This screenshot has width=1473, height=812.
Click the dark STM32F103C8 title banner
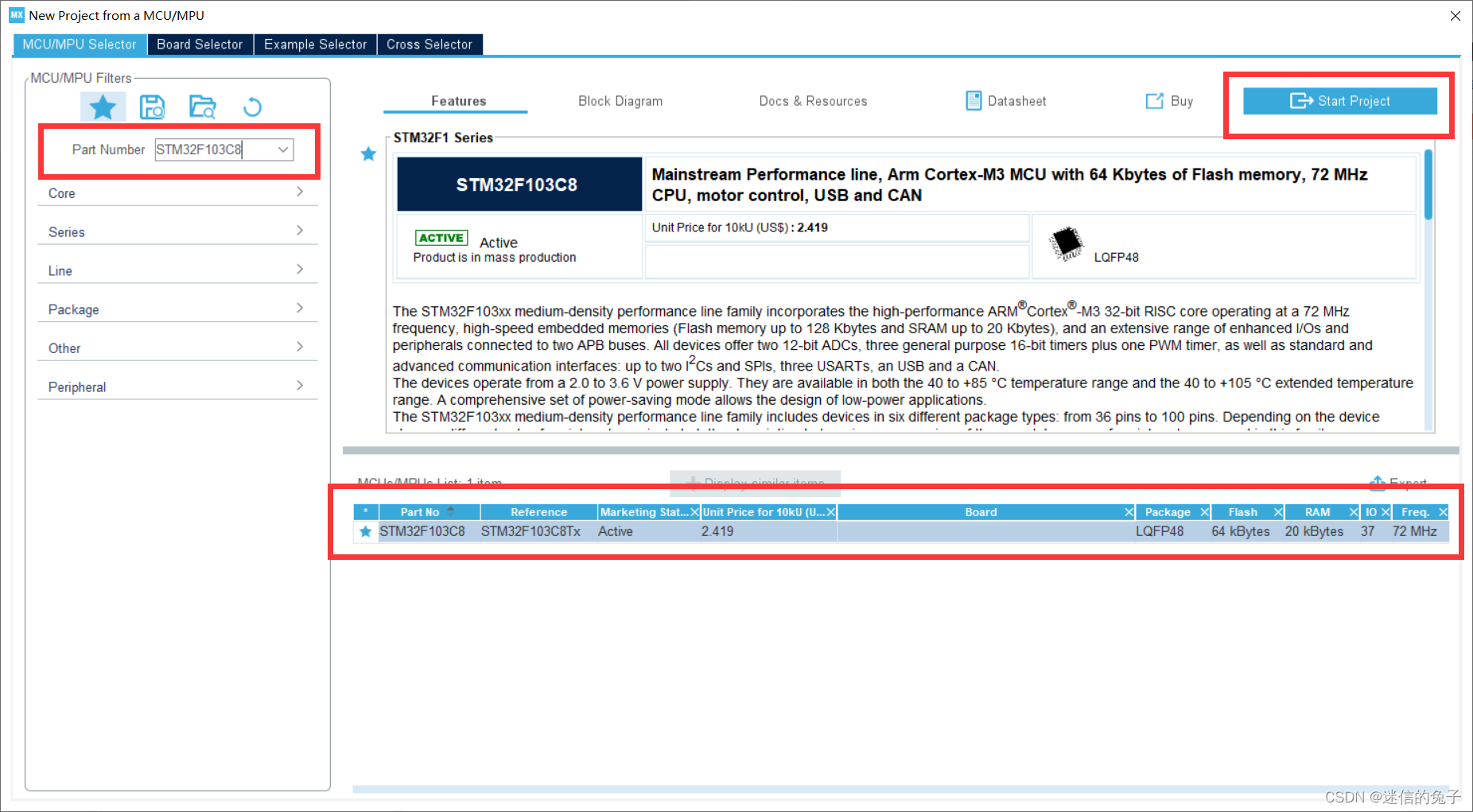pyautogui.click(x=519, y=185)
